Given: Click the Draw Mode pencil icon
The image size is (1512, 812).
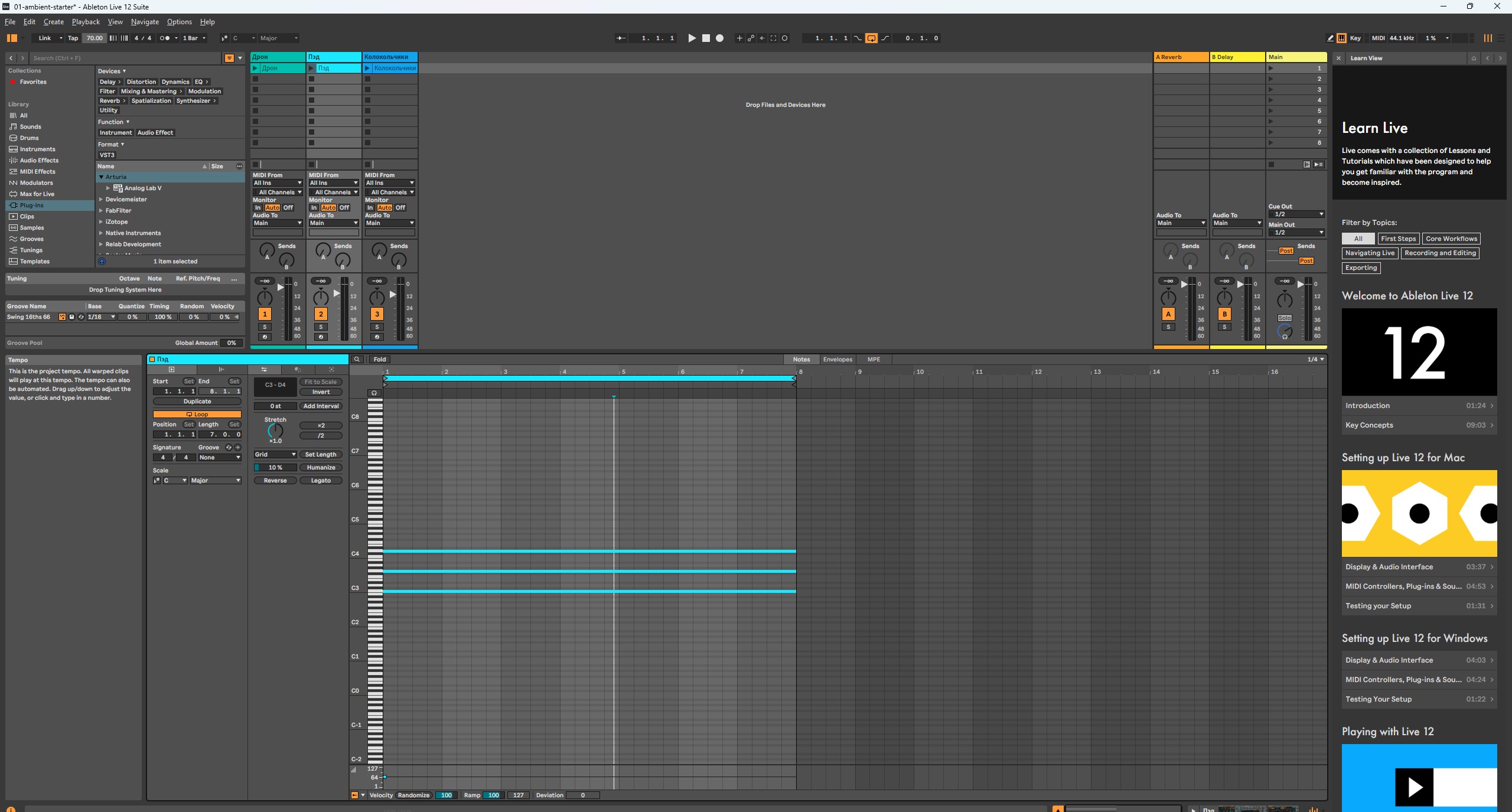Looking at the screenshot, I should pos(1330,38).
